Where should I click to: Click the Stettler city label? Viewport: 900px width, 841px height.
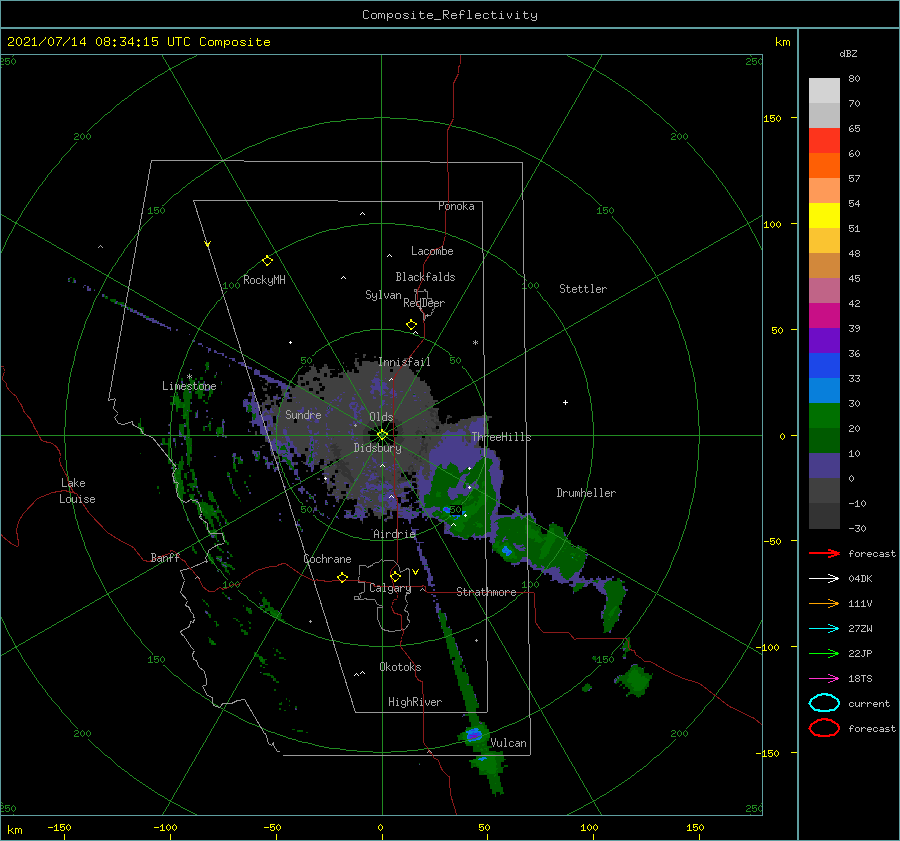583,289
